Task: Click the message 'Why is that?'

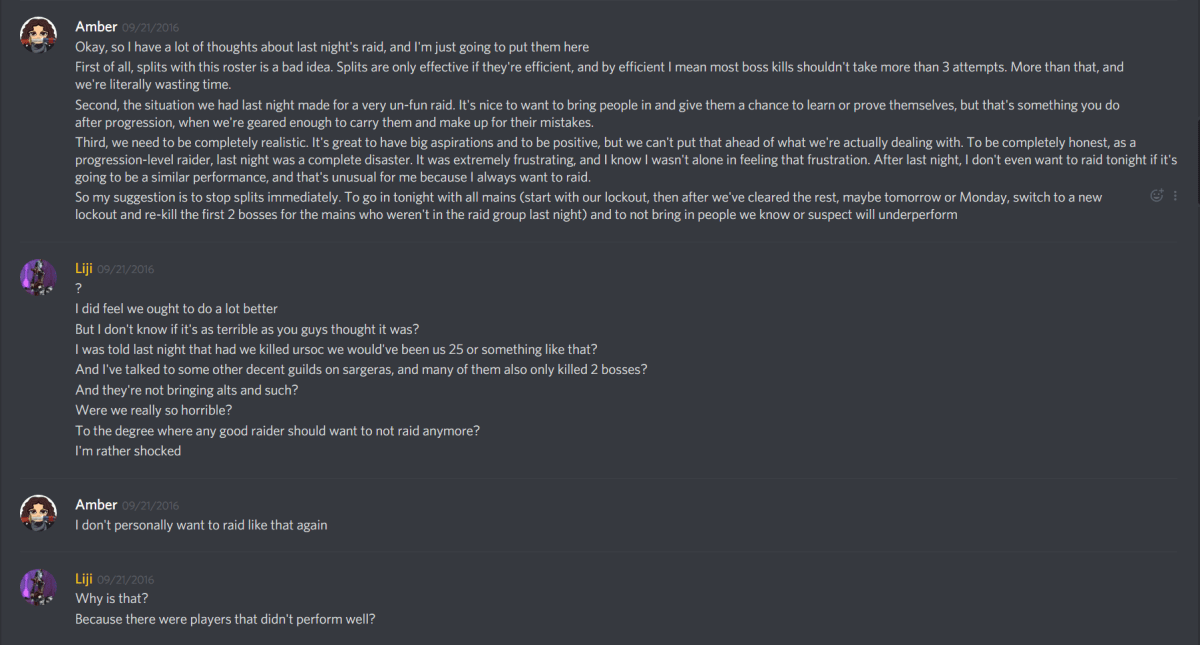Action: pyautogui.click(x=108, y=598)
